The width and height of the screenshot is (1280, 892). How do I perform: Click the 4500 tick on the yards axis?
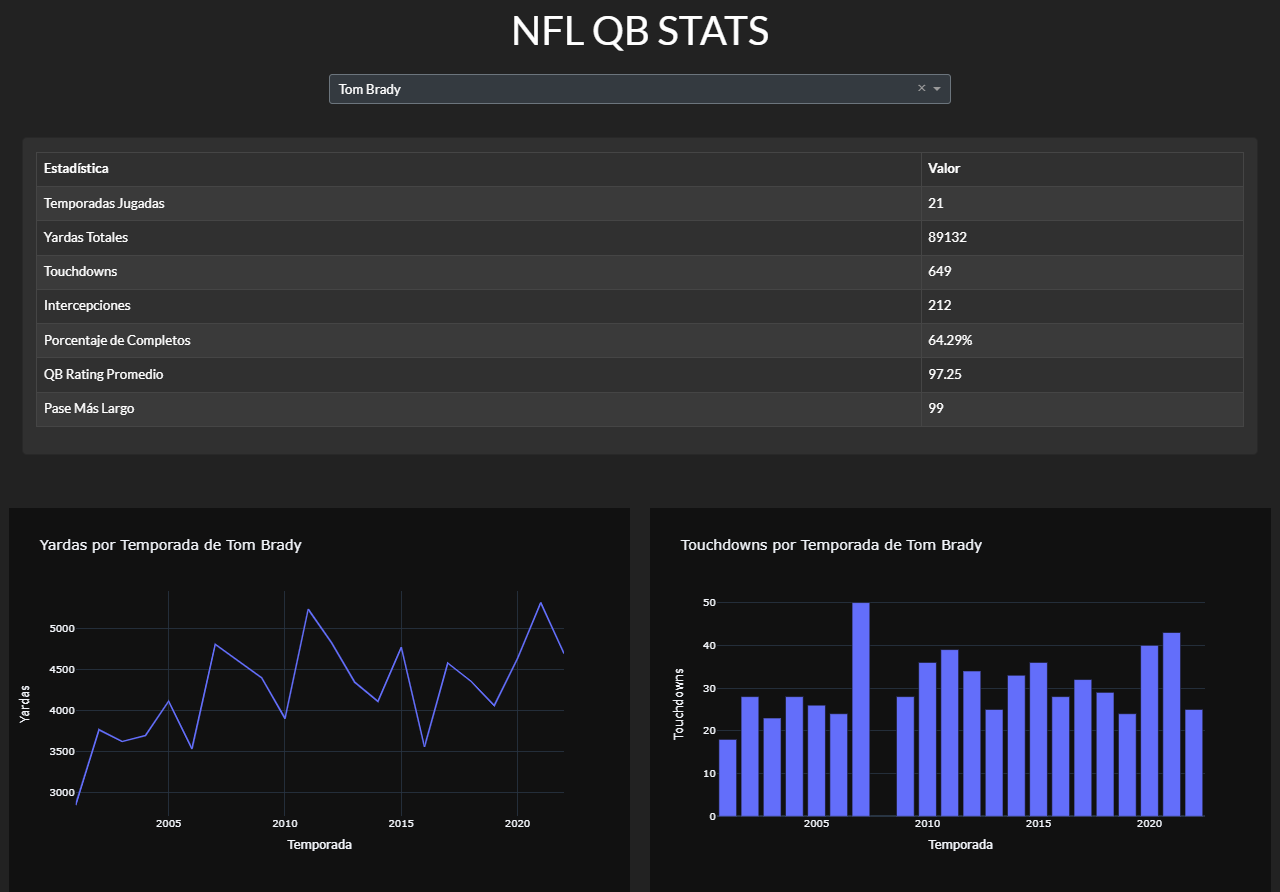[62, 669]
